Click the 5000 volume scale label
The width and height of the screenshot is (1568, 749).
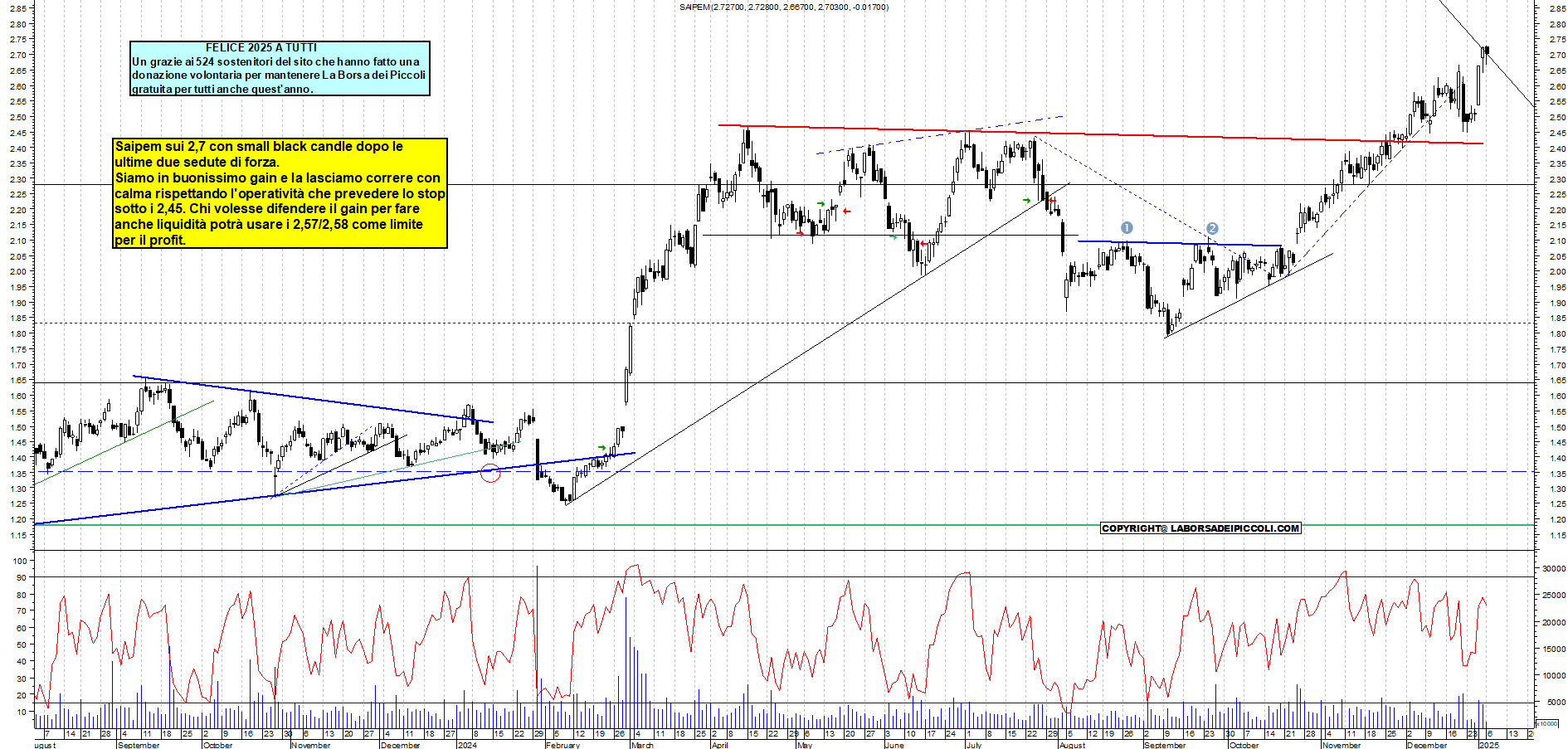tap(1556, 703)
